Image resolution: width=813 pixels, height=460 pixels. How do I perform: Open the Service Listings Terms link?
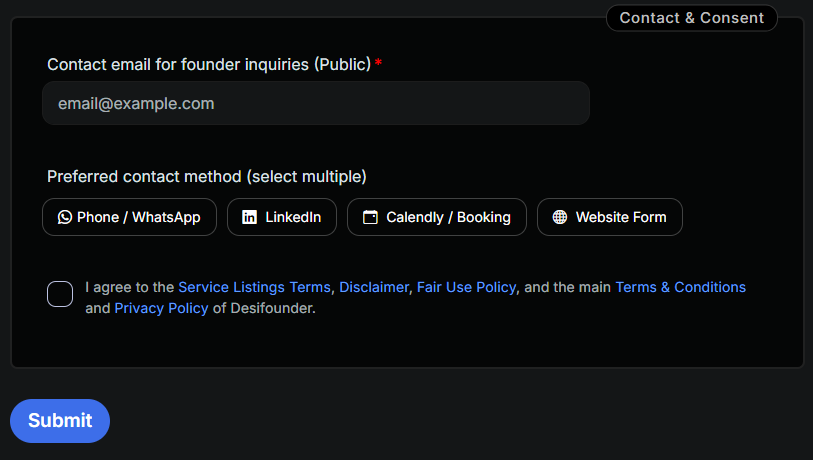pyautogui.click(x=255, y=287)
